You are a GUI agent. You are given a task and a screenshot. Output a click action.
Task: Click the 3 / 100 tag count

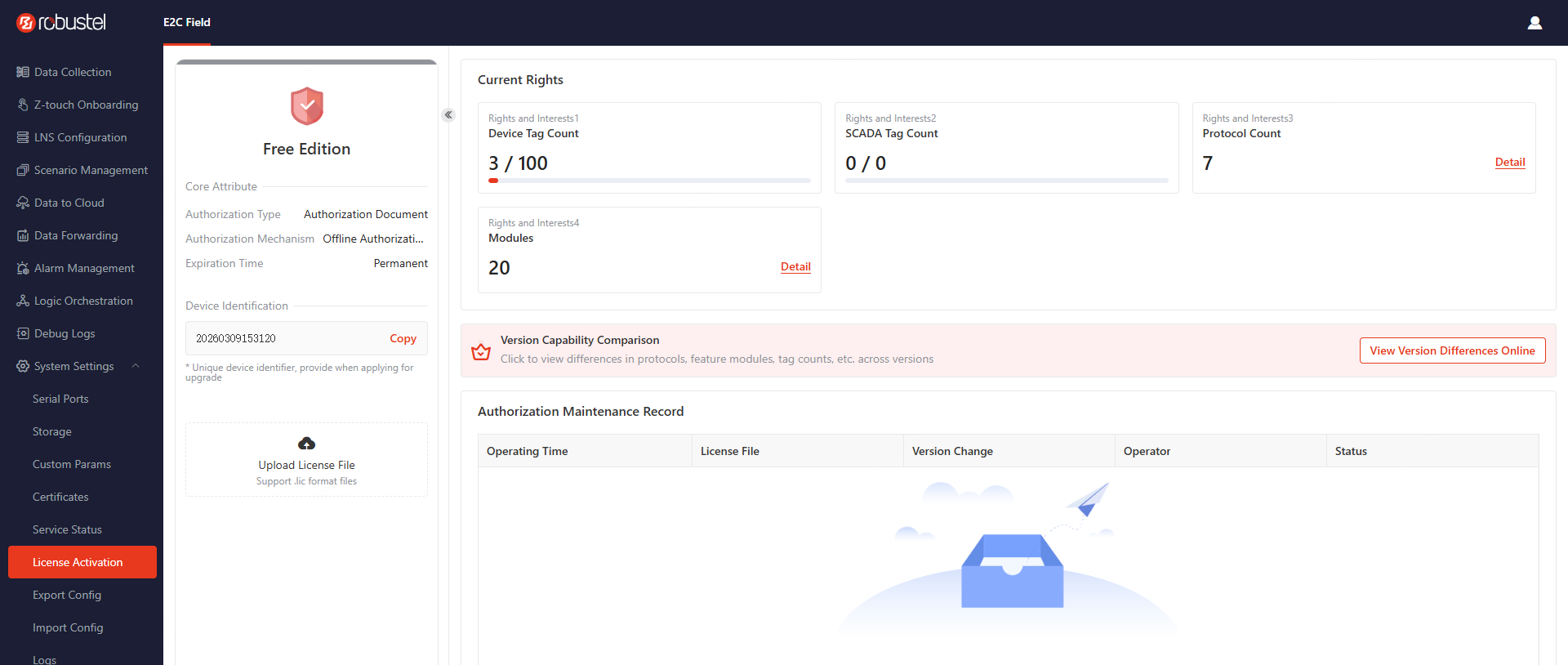point(518,163)
